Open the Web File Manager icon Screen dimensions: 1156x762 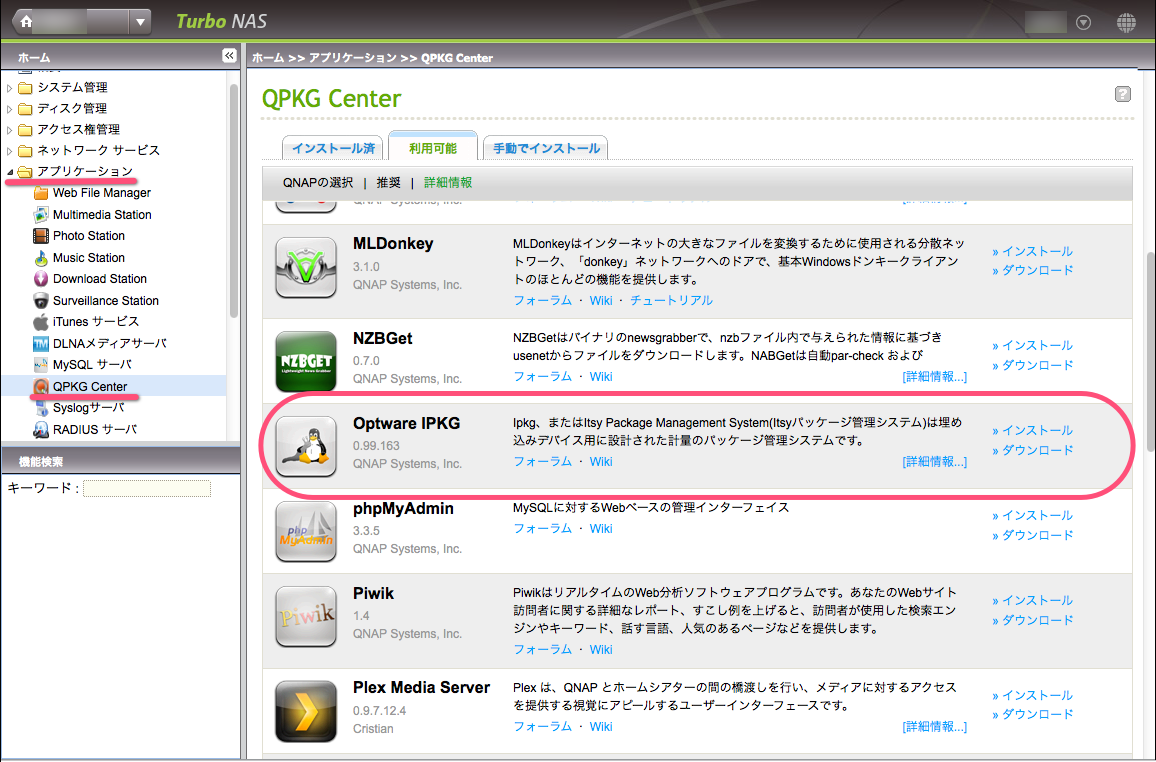(x=41, y=193)
